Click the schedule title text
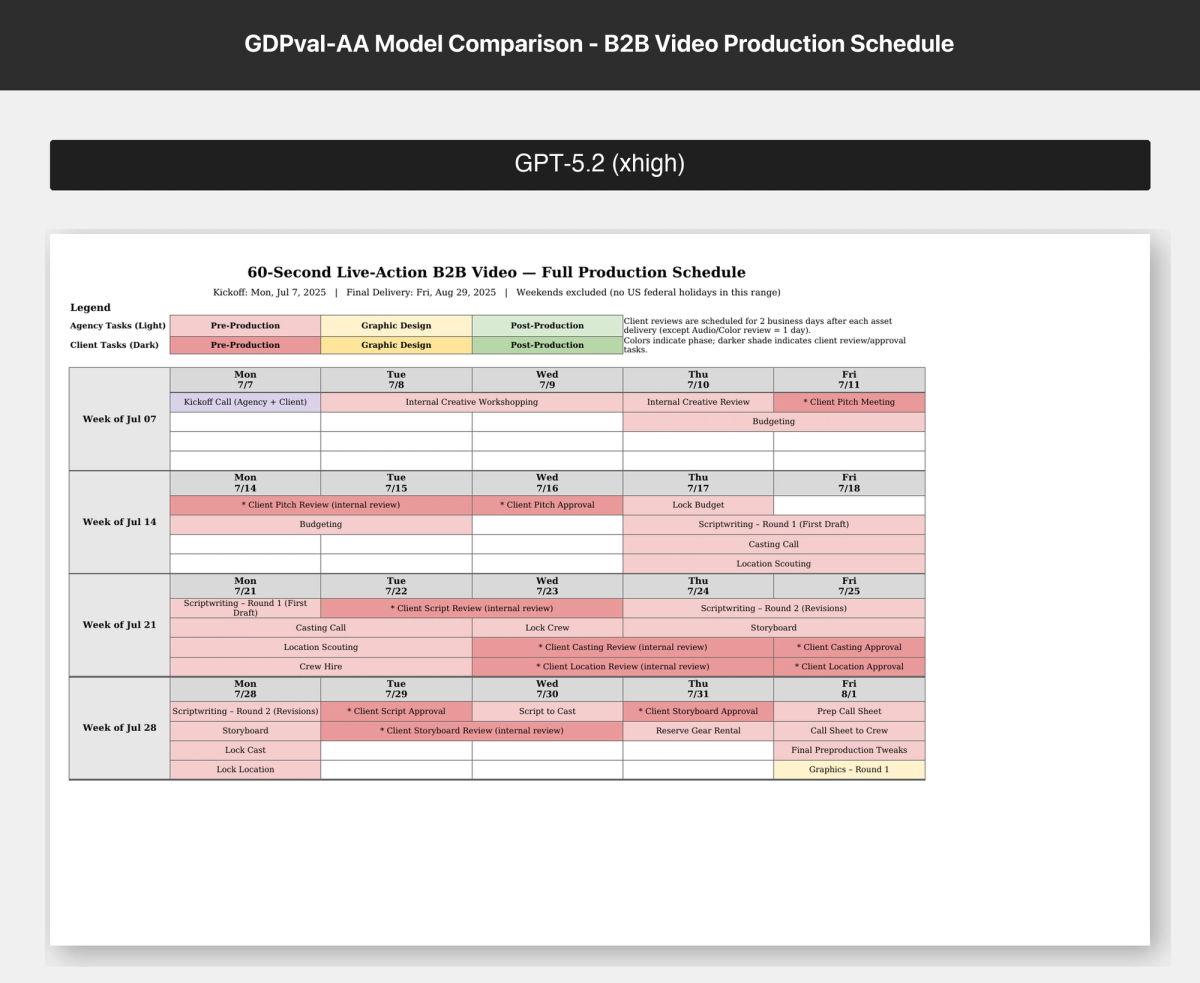The height and width of the screenshot is (983, 1200). pos(497,272)
